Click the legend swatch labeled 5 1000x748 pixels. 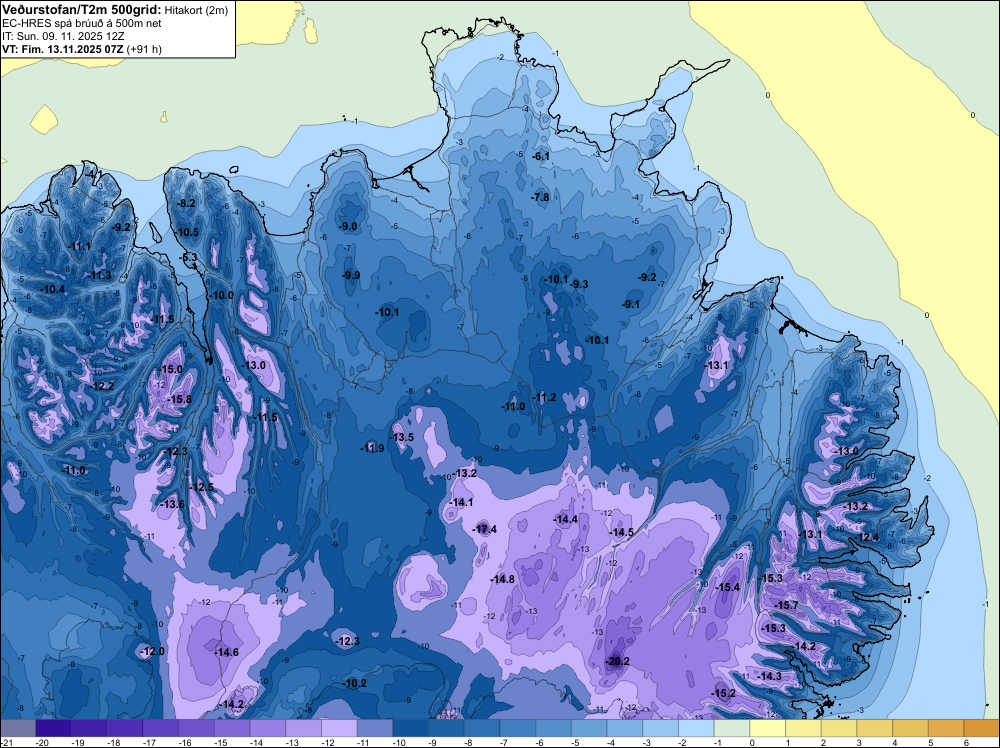[946, 728]
